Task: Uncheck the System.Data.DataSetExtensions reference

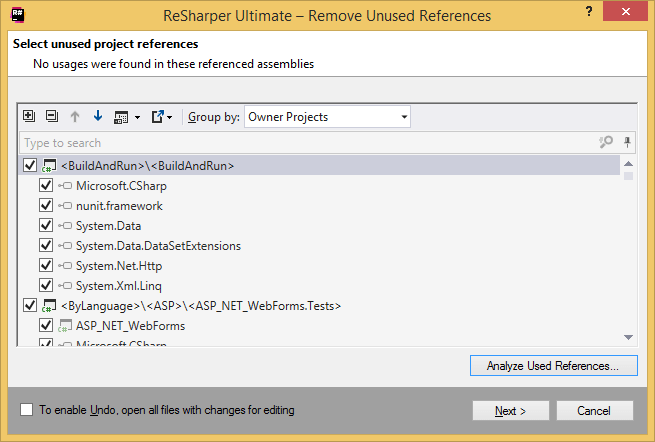Action: tap(45, 246)
